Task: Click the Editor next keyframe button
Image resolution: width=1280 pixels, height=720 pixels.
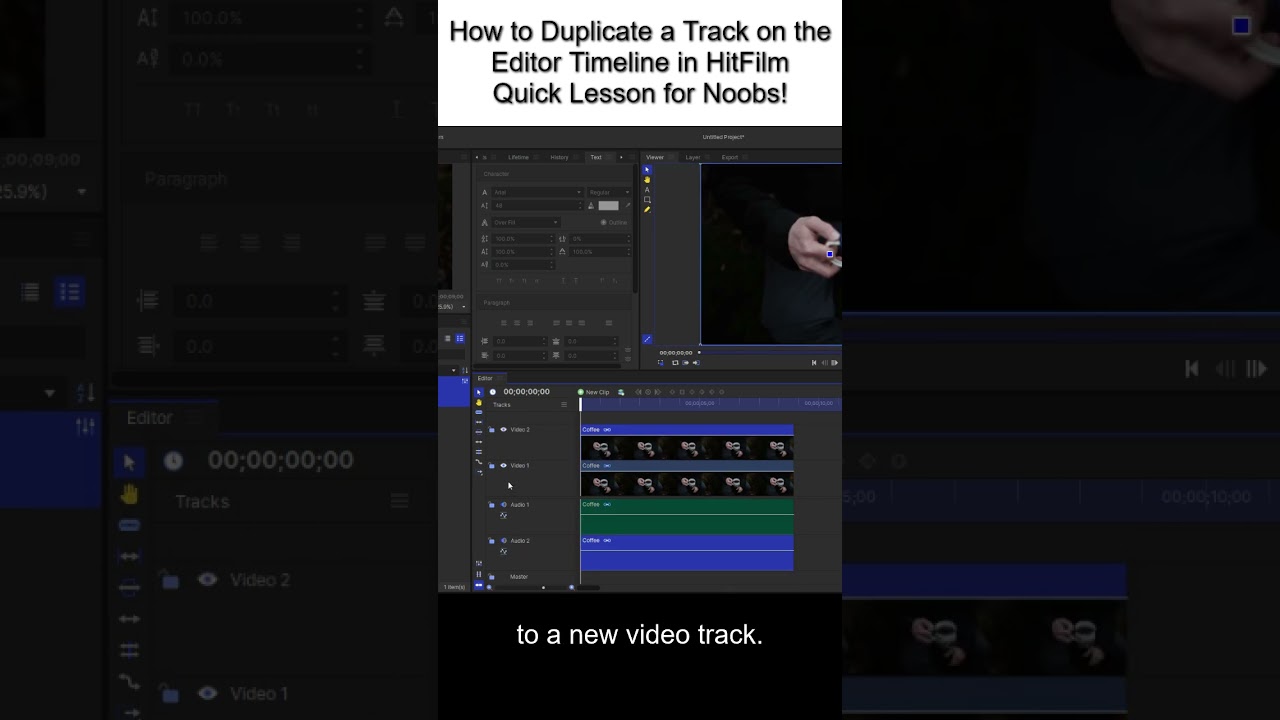Action: [657, 392]
